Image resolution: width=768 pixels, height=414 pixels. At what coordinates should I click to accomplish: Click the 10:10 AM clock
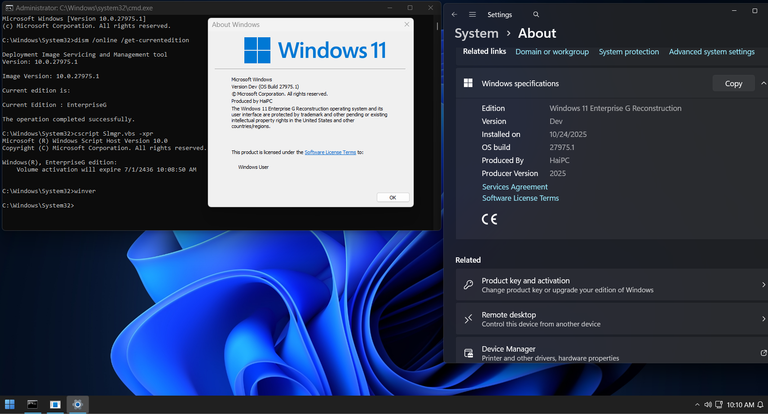[740, 405]
